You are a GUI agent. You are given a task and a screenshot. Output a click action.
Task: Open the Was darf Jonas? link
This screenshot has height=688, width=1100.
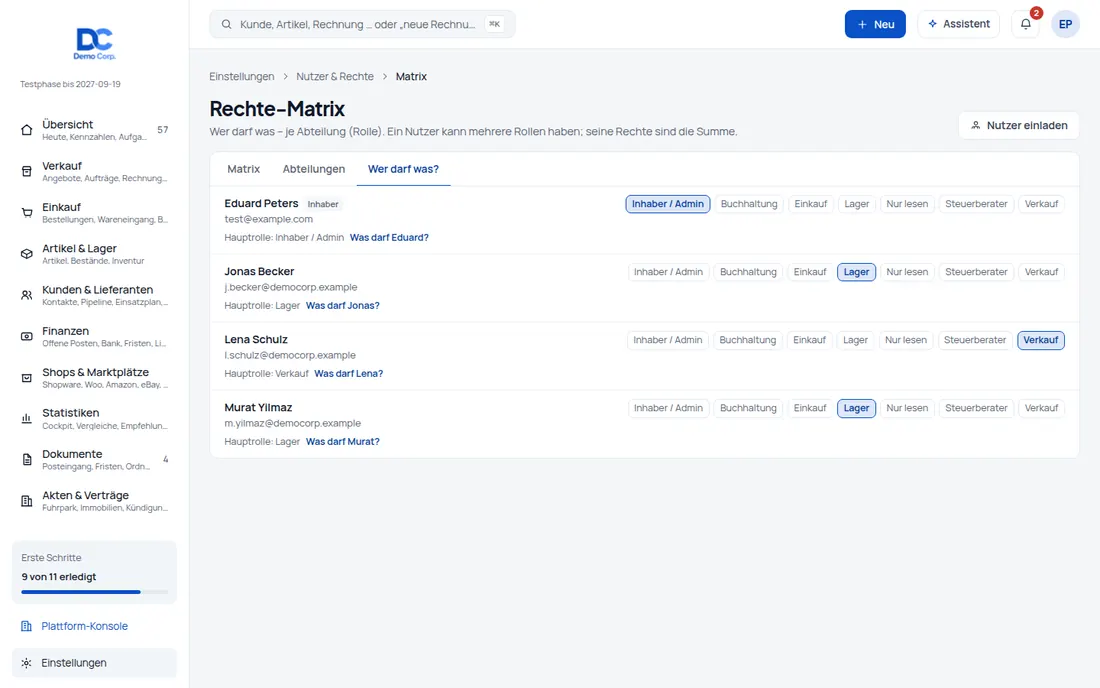coord(342,306)
